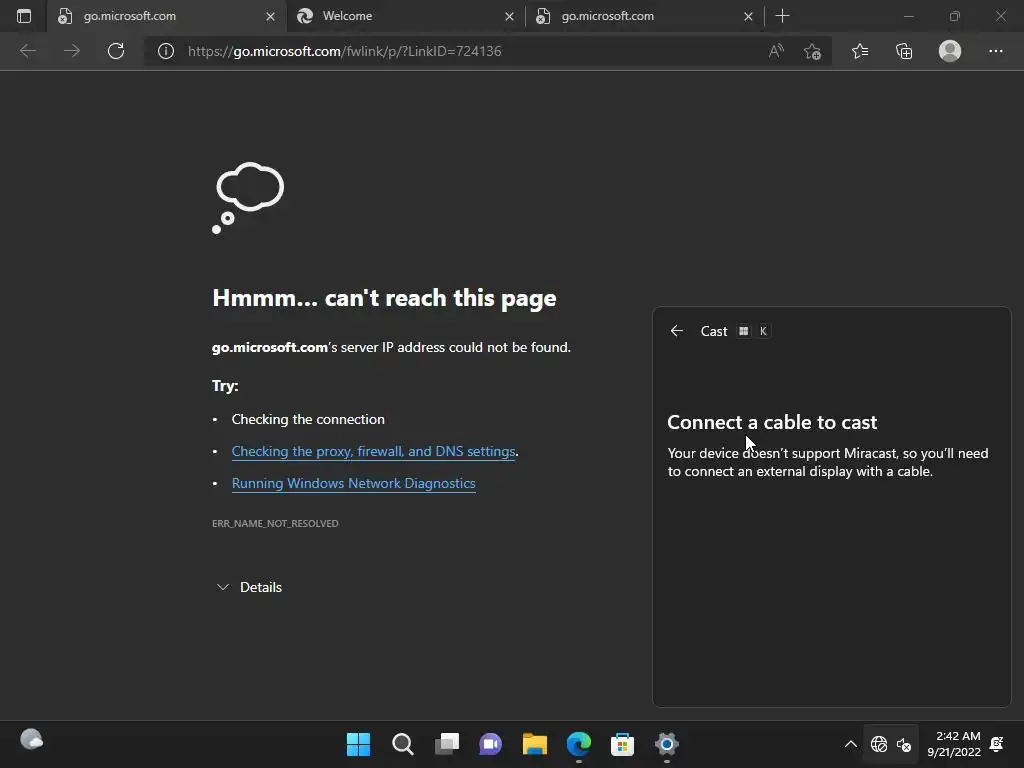Open network status tray icon

pos(879,744)
